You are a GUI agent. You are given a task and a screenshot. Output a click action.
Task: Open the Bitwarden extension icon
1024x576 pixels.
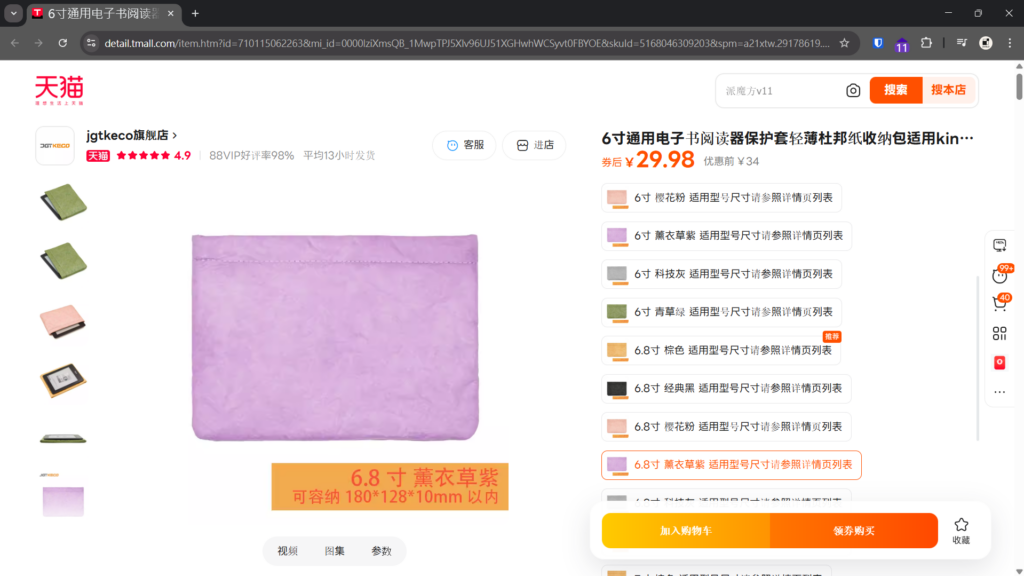[878, 43]
